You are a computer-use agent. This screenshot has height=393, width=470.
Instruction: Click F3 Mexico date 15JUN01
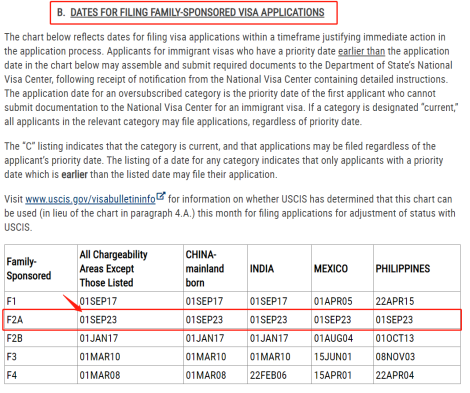333,357
